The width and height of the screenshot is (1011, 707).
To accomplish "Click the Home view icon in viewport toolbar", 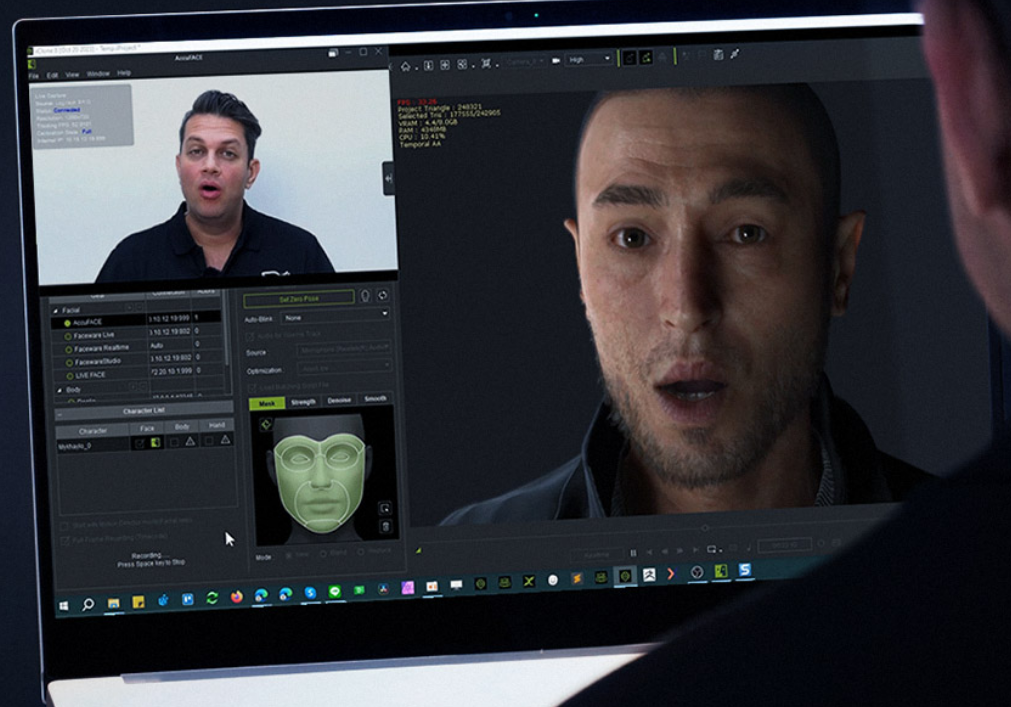I will click(x=406, y=66).
